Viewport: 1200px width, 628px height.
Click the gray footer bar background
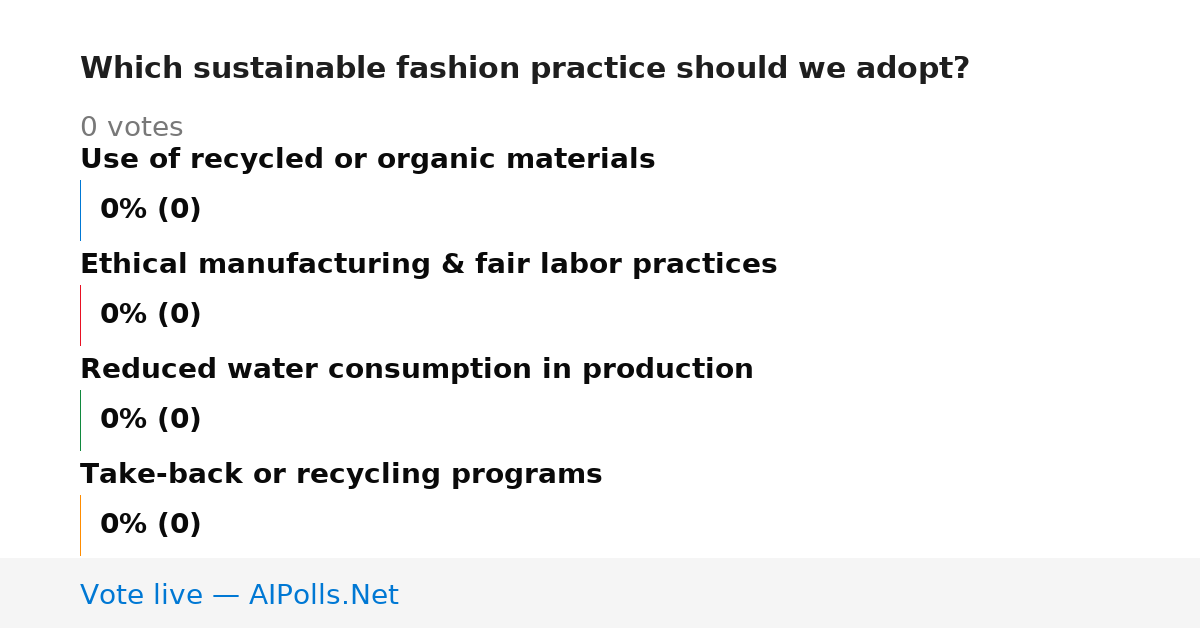click(800, 593)
